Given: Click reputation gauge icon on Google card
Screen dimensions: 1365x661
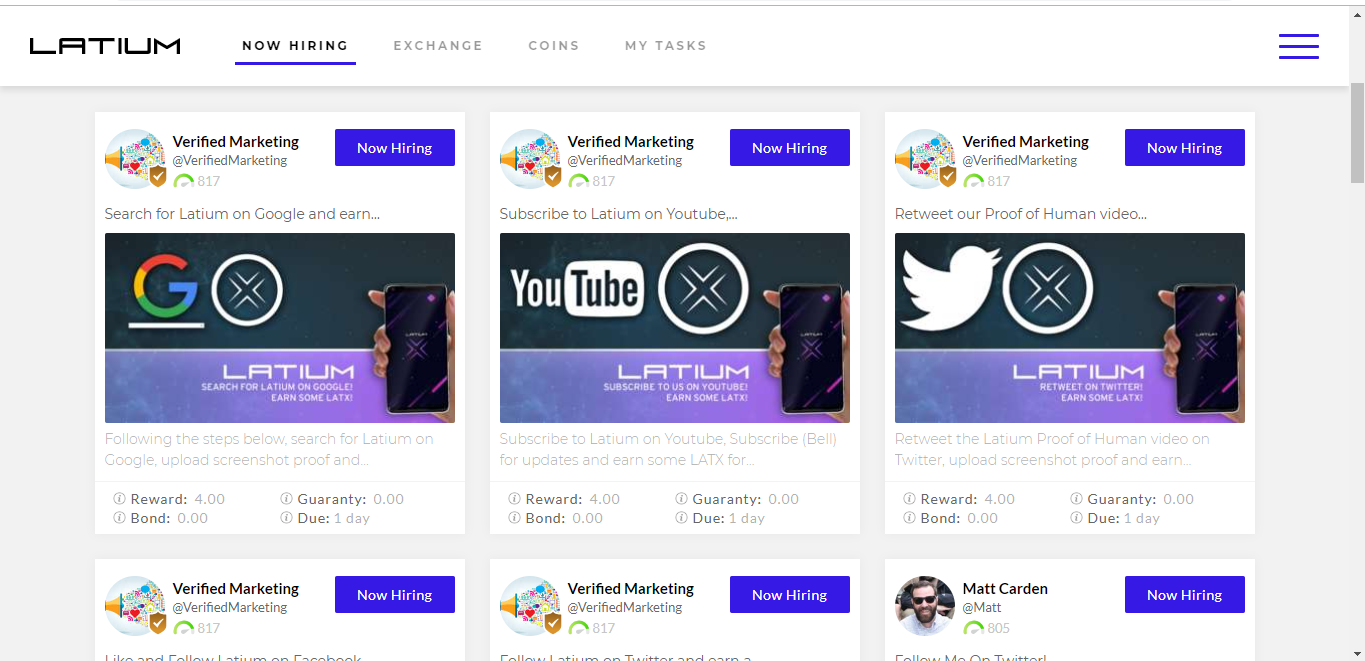Looking at the screenshot, I should tap(183, 181).
